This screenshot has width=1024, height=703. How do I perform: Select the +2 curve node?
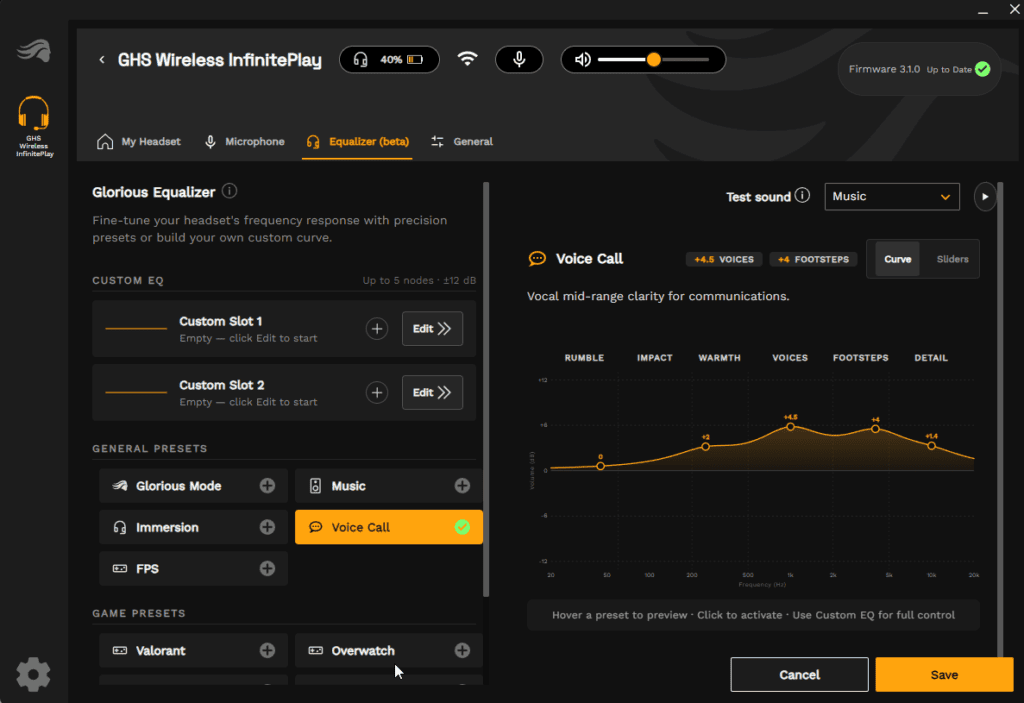click(x=705, y=447)
